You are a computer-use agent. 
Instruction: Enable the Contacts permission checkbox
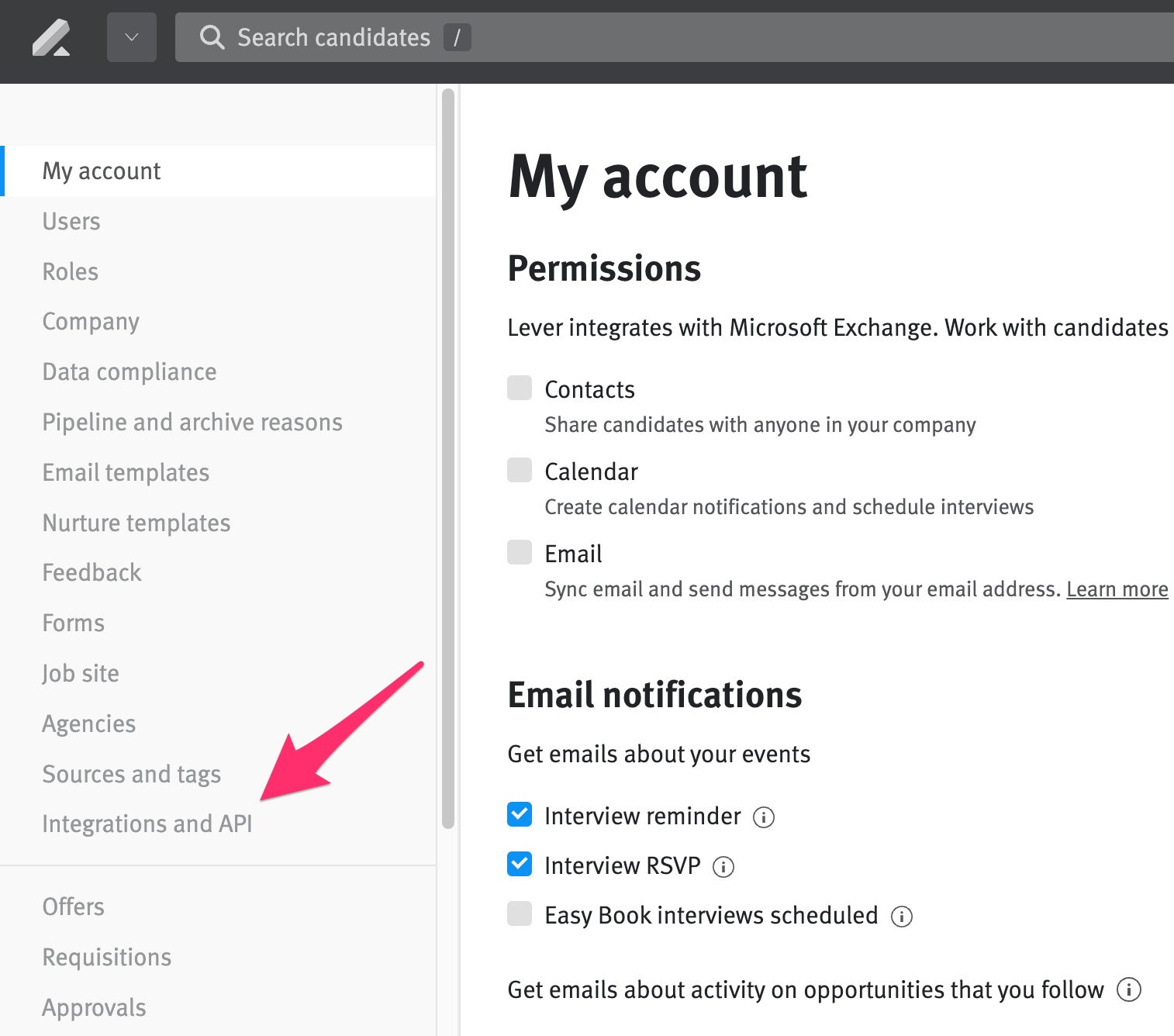click(x=520, y=388)
